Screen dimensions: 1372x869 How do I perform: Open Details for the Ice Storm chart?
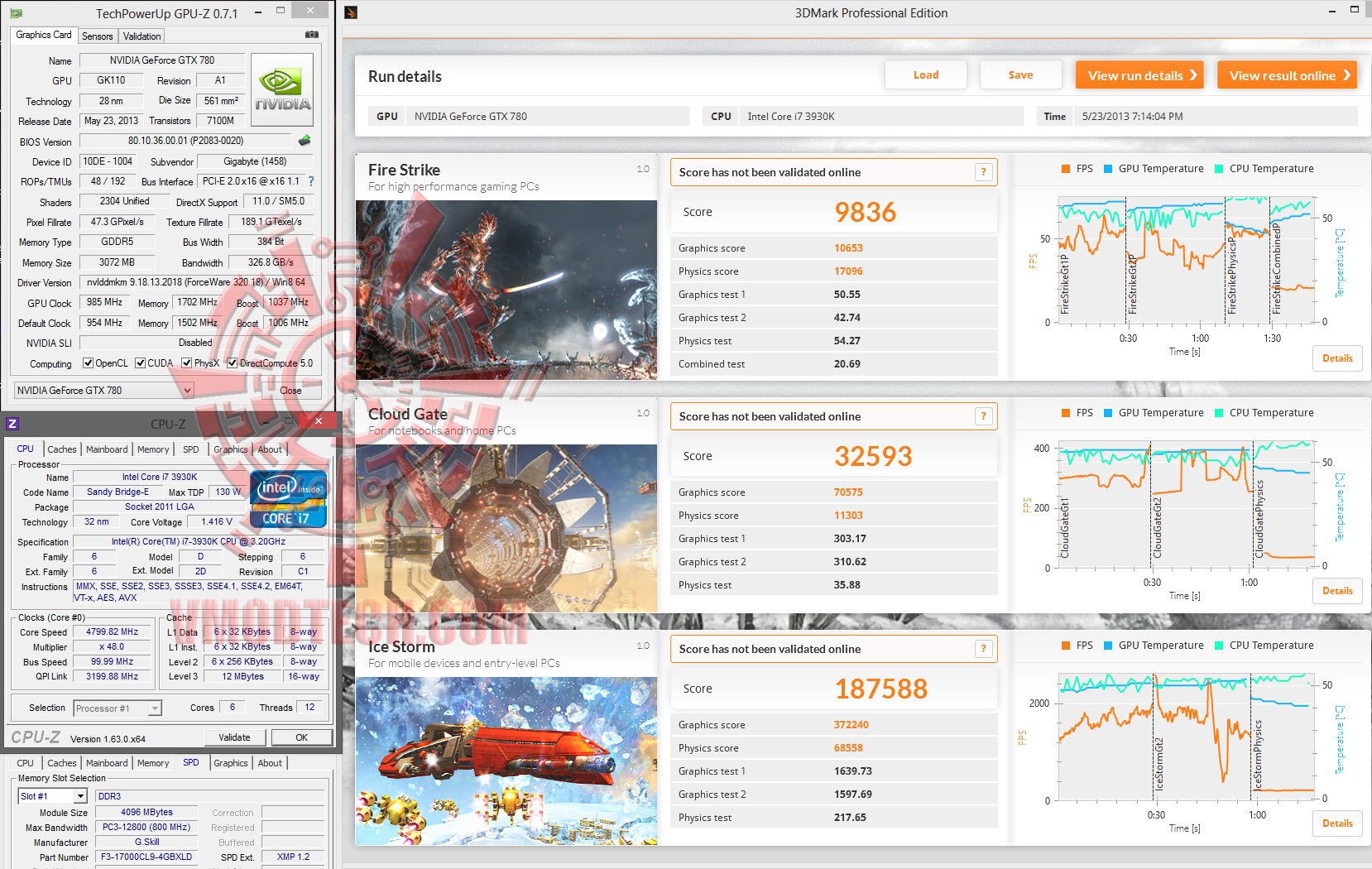tap(1337, 823)
